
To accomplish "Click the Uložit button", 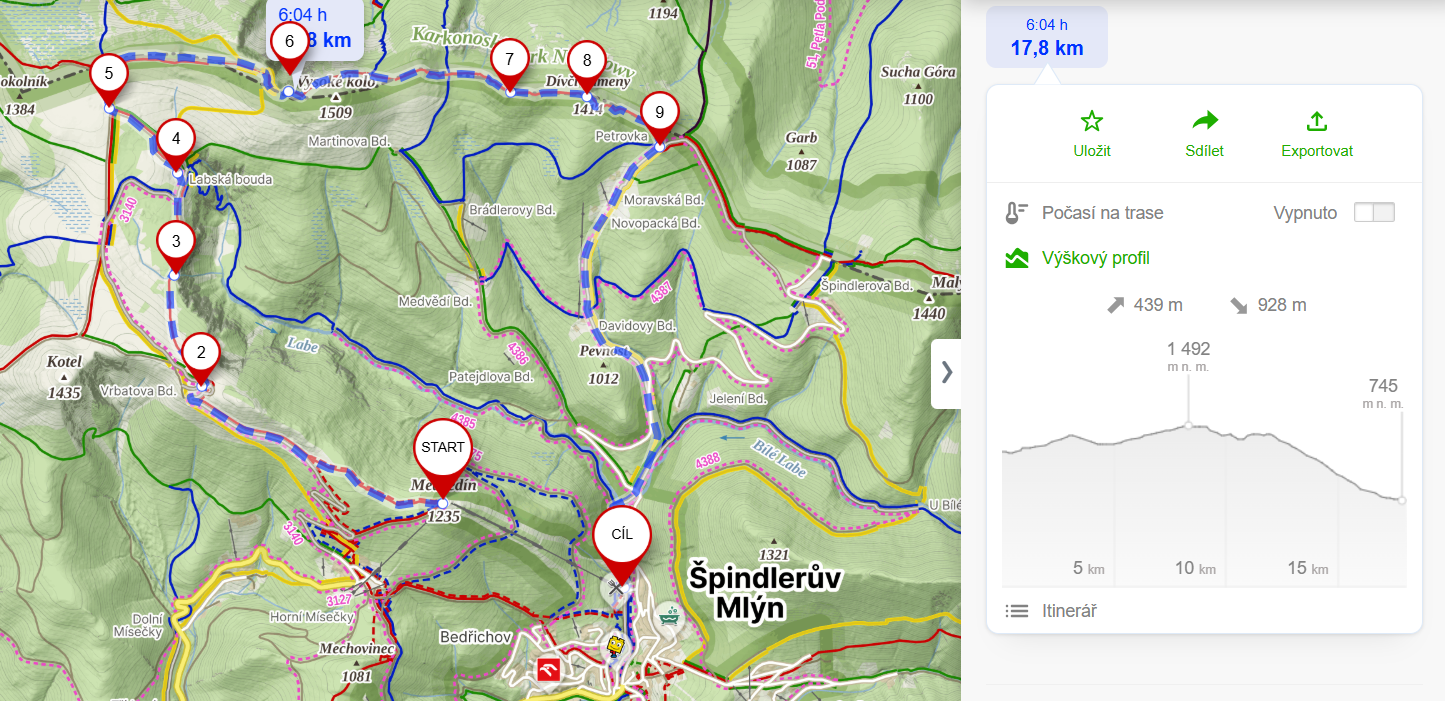I will point(1092,134).
